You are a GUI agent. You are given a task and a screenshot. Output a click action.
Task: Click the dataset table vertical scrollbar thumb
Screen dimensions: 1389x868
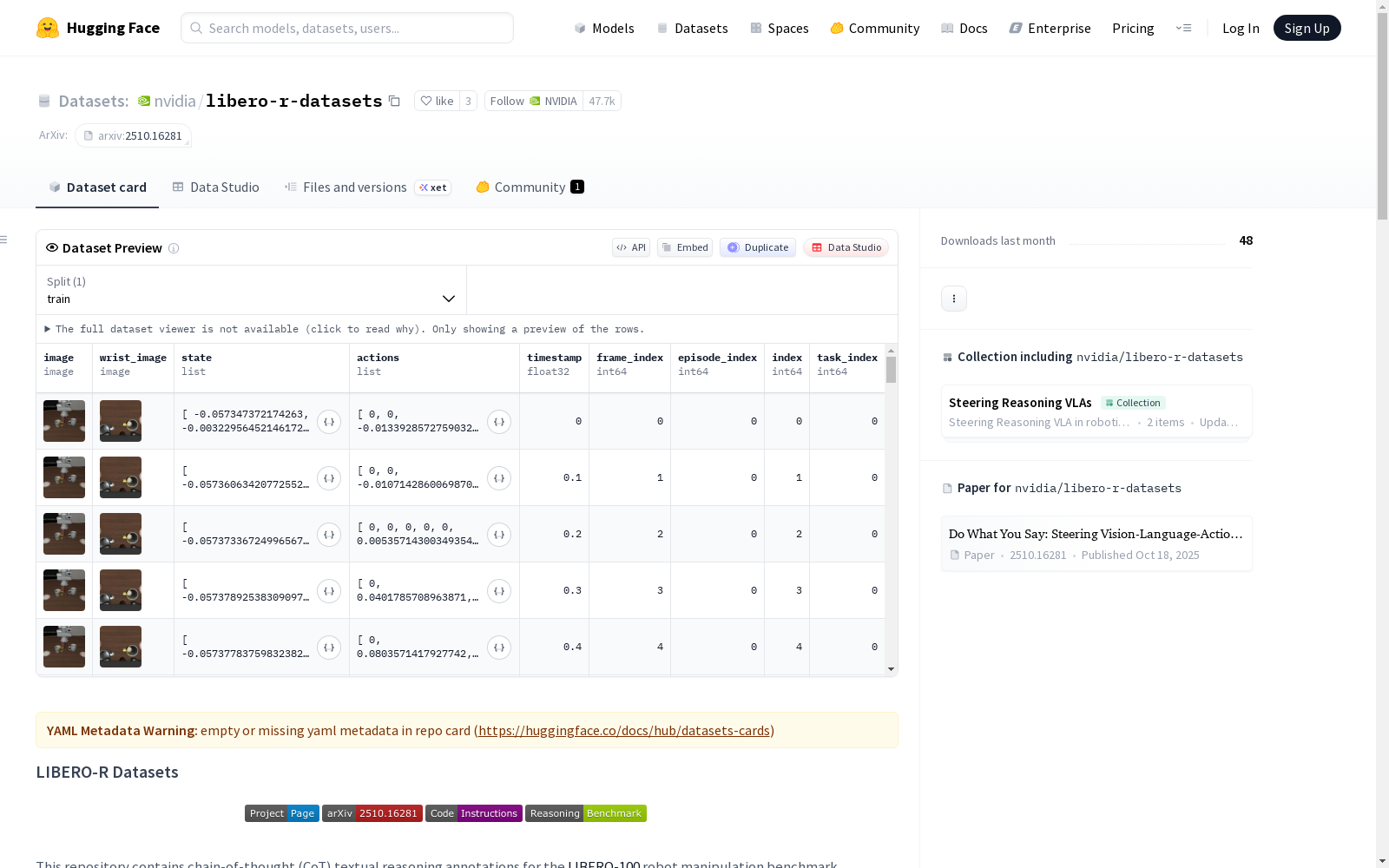coord(891,370)
